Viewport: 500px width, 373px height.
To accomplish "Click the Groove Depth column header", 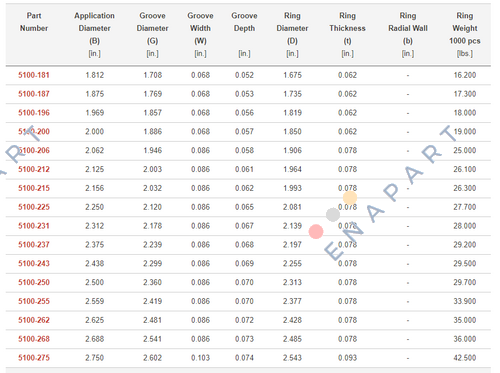I will pyautogui.click(x=244, y=34).
